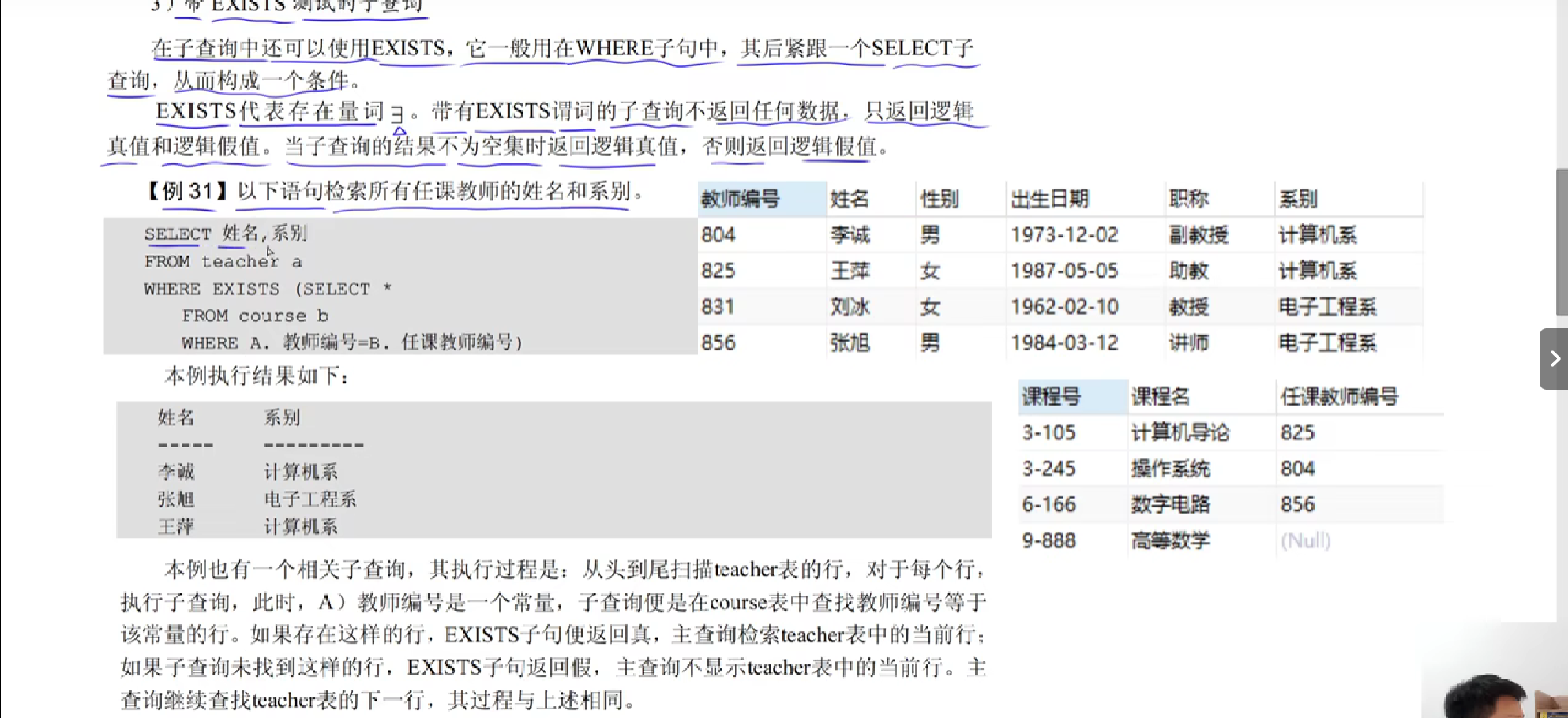Select birth date 1984-03-12 cell
1568x718 pixels.
pyautogui.click(x=1065, y=342)
